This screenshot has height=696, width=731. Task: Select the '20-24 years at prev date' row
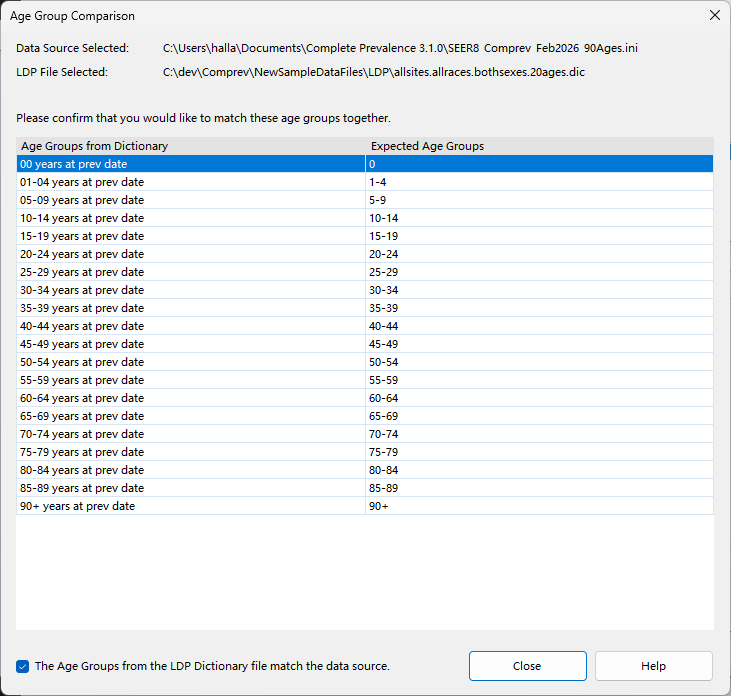coord(365,254)
